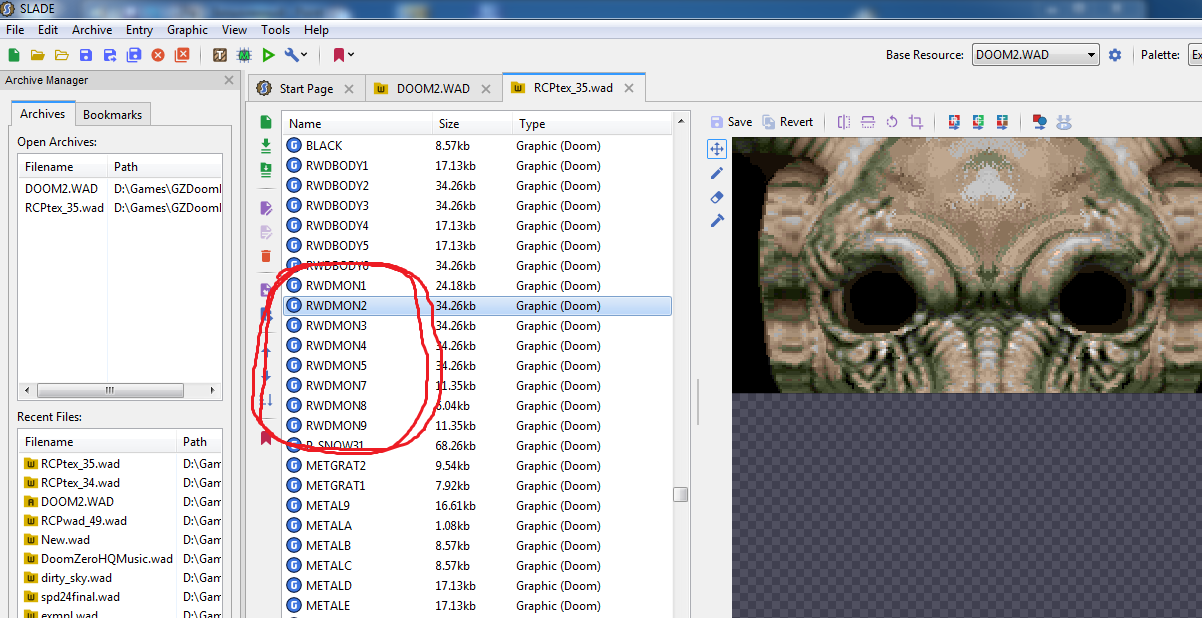Select the METALE entry
This screenshot has width=1202, height=618.
pos(478,606)
